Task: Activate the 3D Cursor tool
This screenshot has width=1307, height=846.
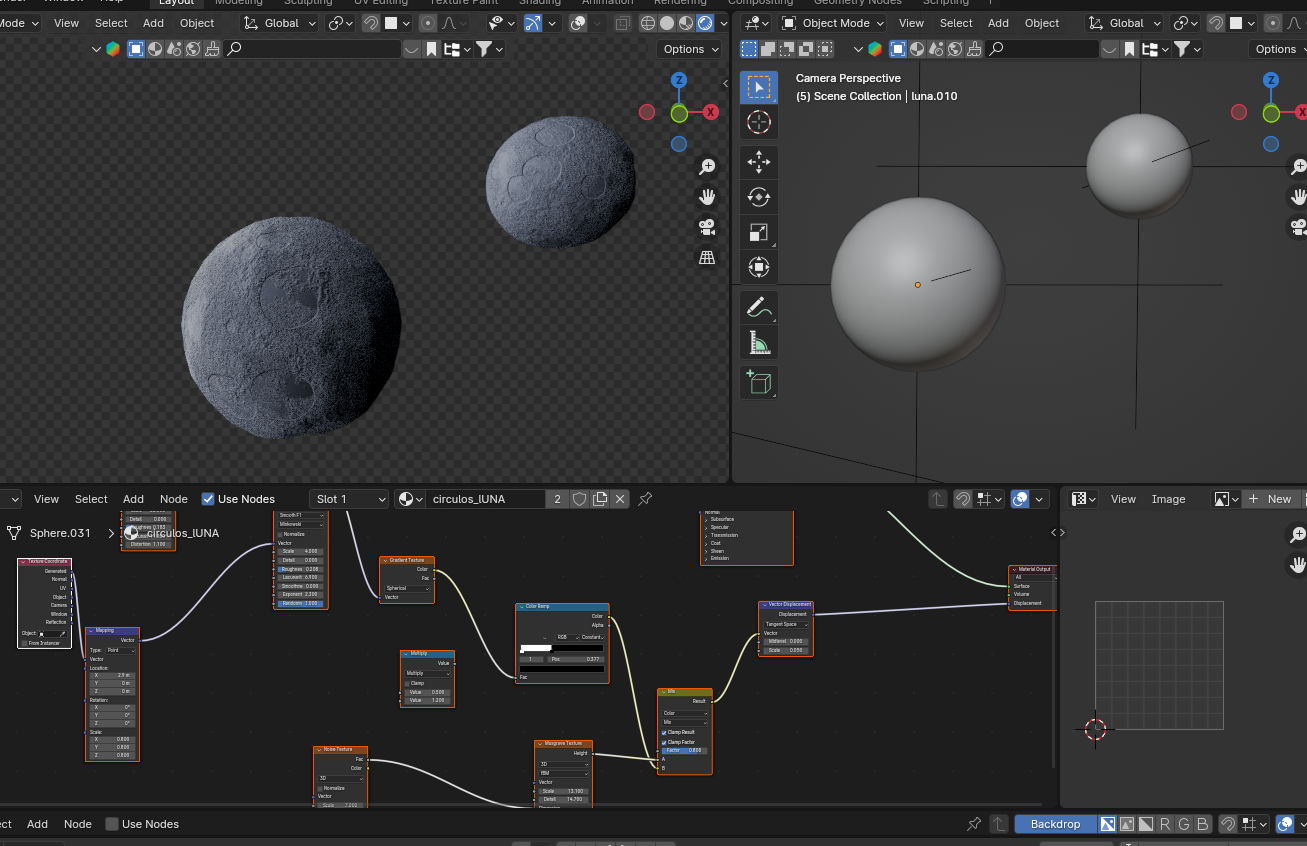Action: [x=759, y=123]
